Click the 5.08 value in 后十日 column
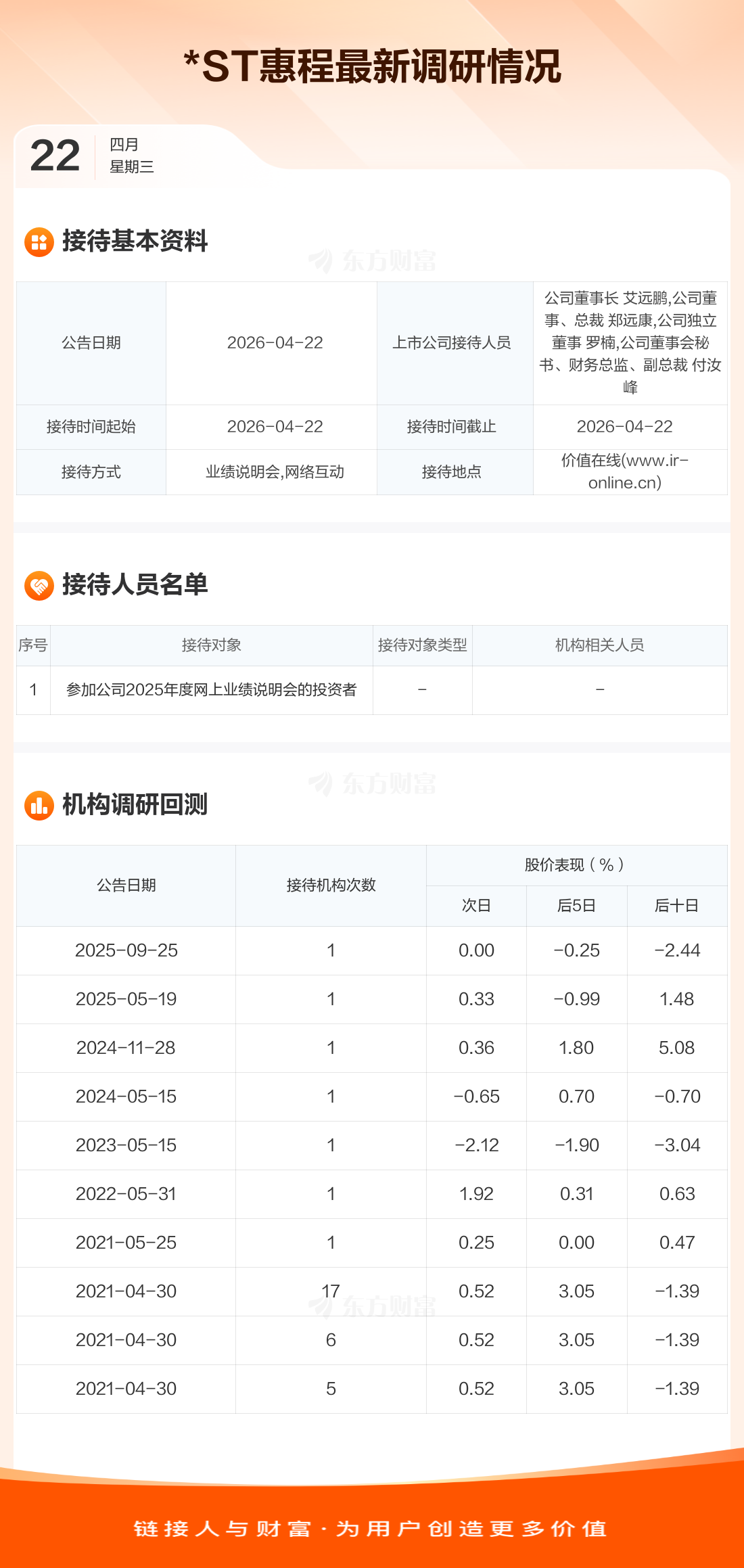Viewport: 744px width, 1568px height. coord(677,1048)
